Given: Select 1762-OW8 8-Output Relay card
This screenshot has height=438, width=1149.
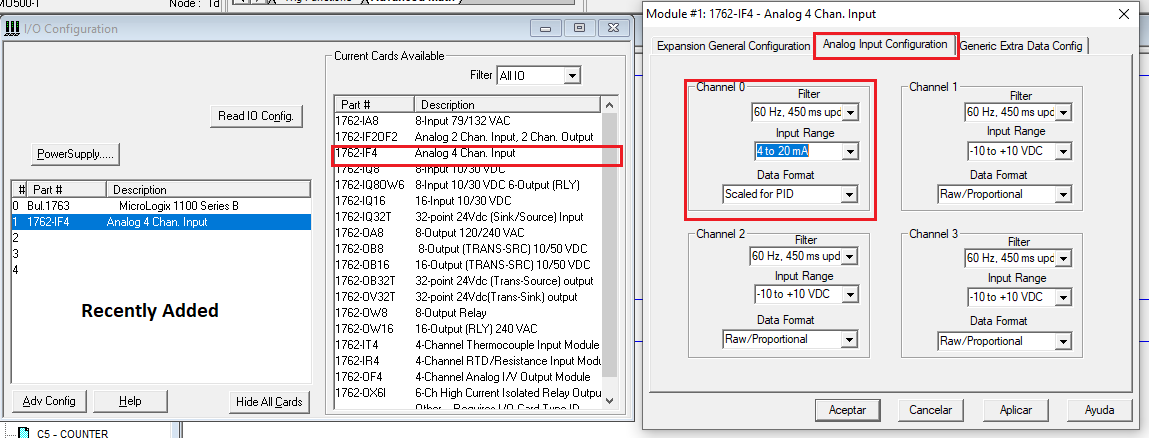Looking at the screenshot, I should [x=468, y=313].
